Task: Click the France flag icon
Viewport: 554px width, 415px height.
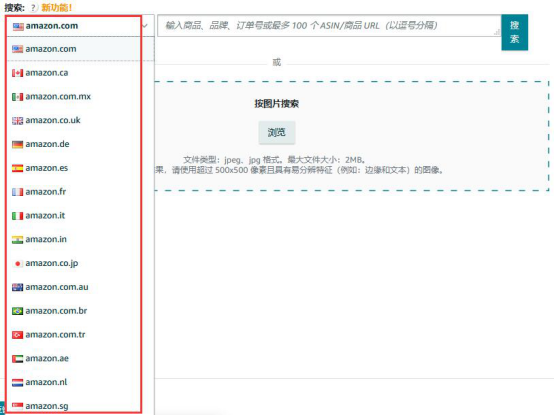Action: tap(17, 192)
